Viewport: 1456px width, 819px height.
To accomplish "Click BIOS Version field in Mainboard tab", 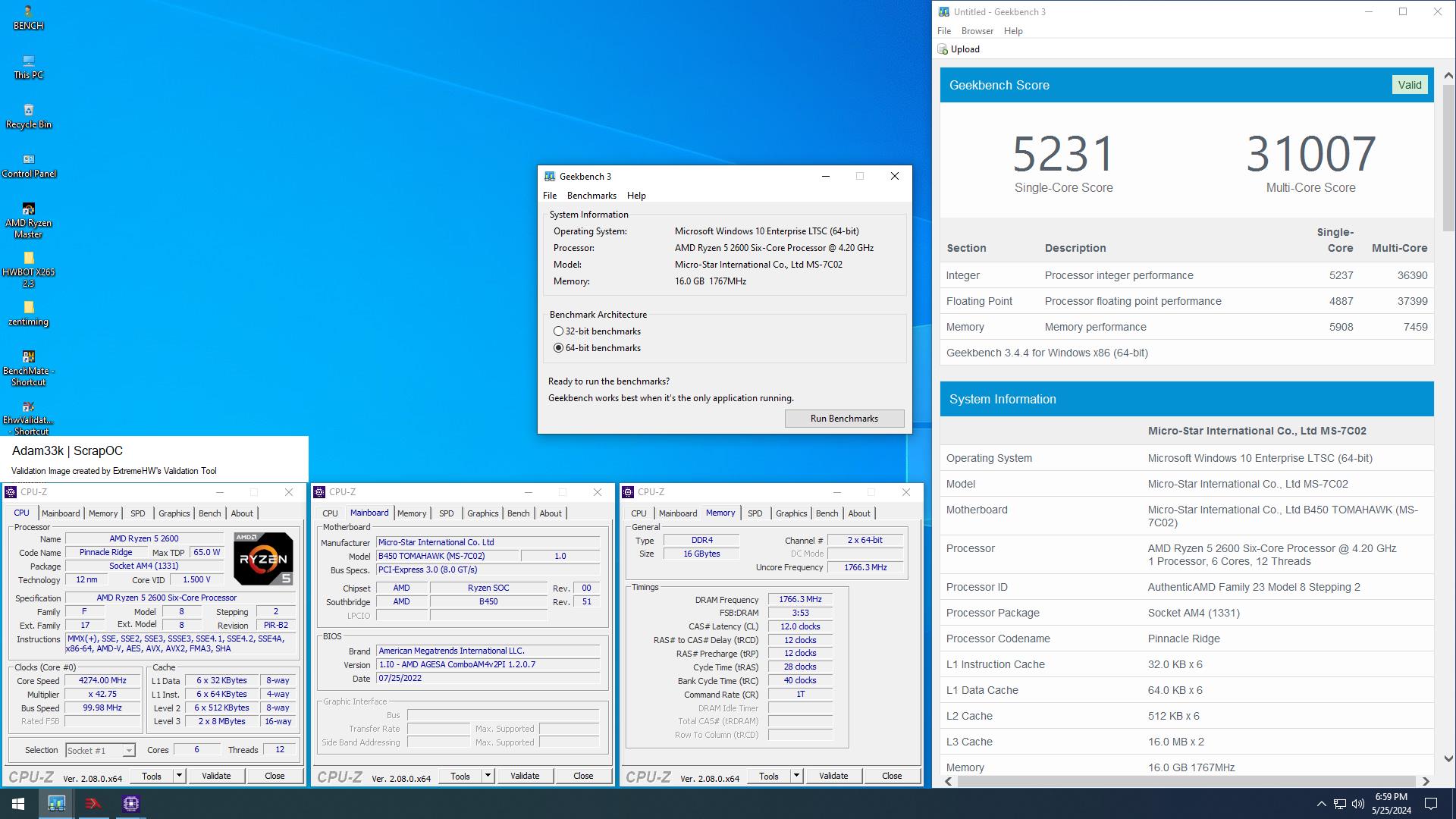I will click(488, 665).
